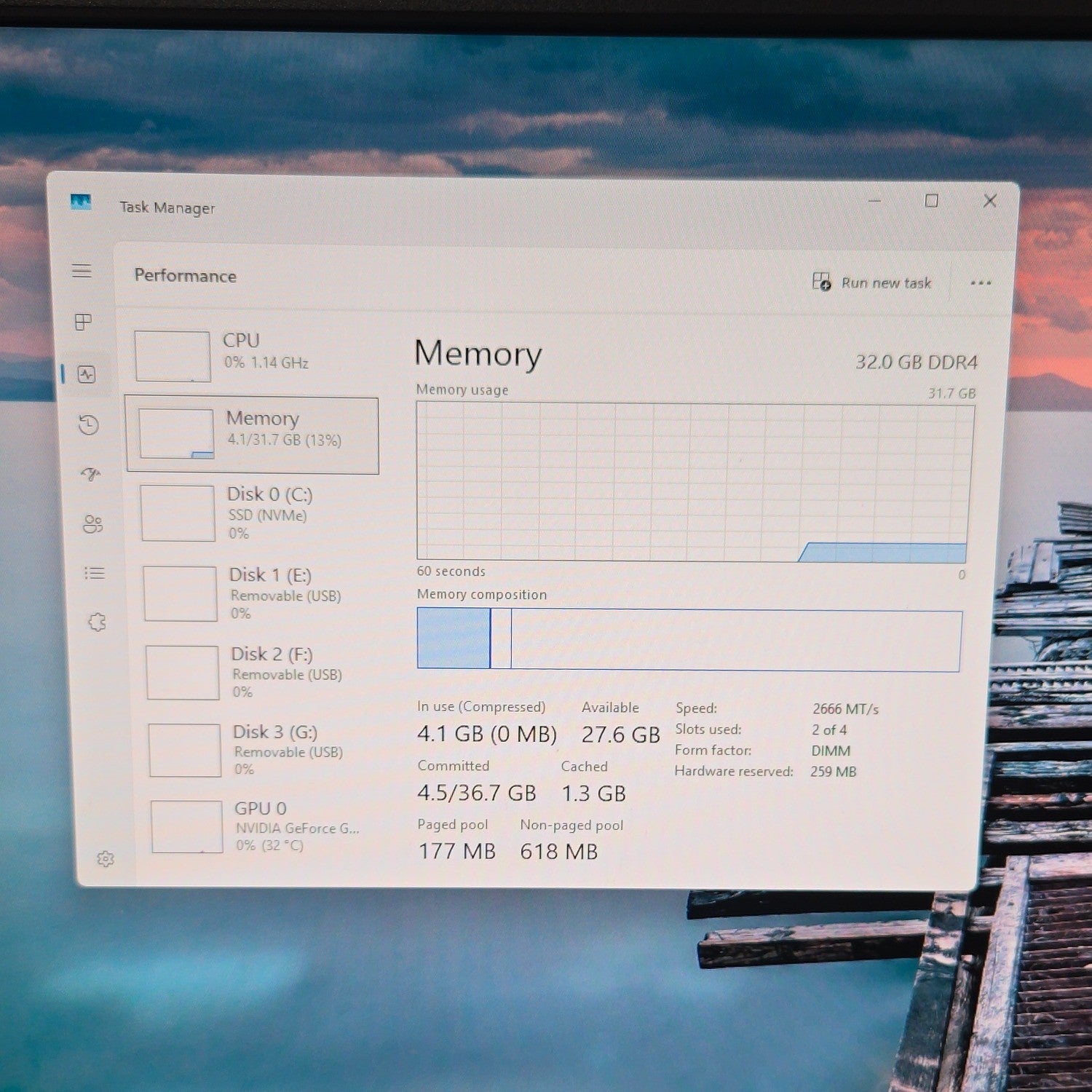The image size is (1092, 1092).
Task: Open Task Manager settings gear
Action: (106, 859)
